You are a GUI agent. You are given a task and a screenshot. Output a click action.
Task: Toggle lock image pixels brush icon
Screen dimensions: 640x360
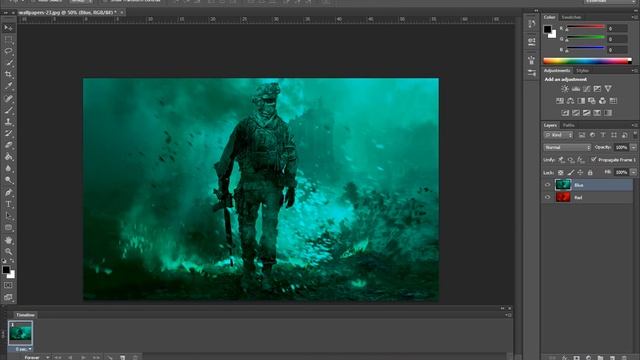[571, 173]
